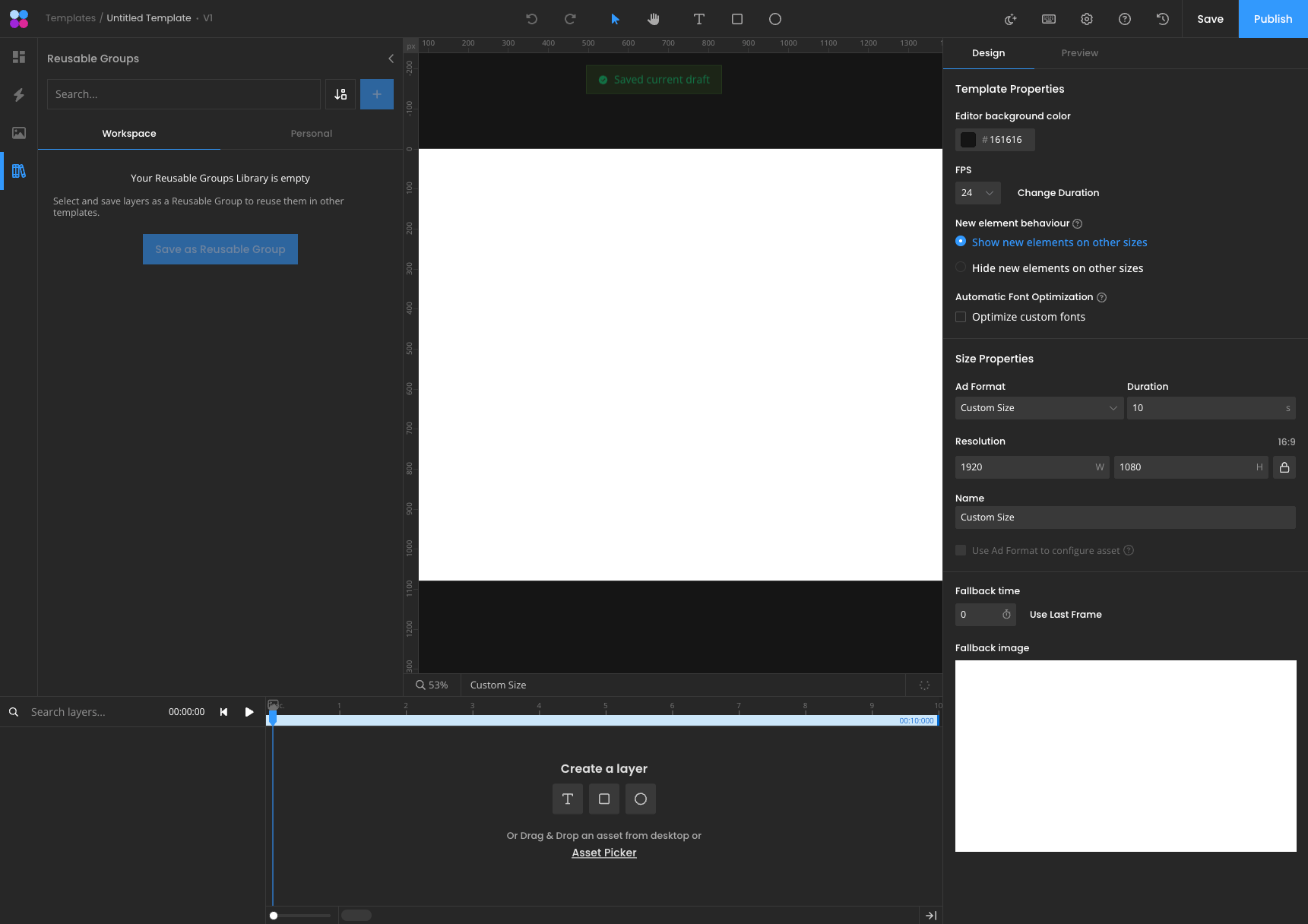
Task: Click the timeline horizontal scrollbar
Action: click(356, 916)
